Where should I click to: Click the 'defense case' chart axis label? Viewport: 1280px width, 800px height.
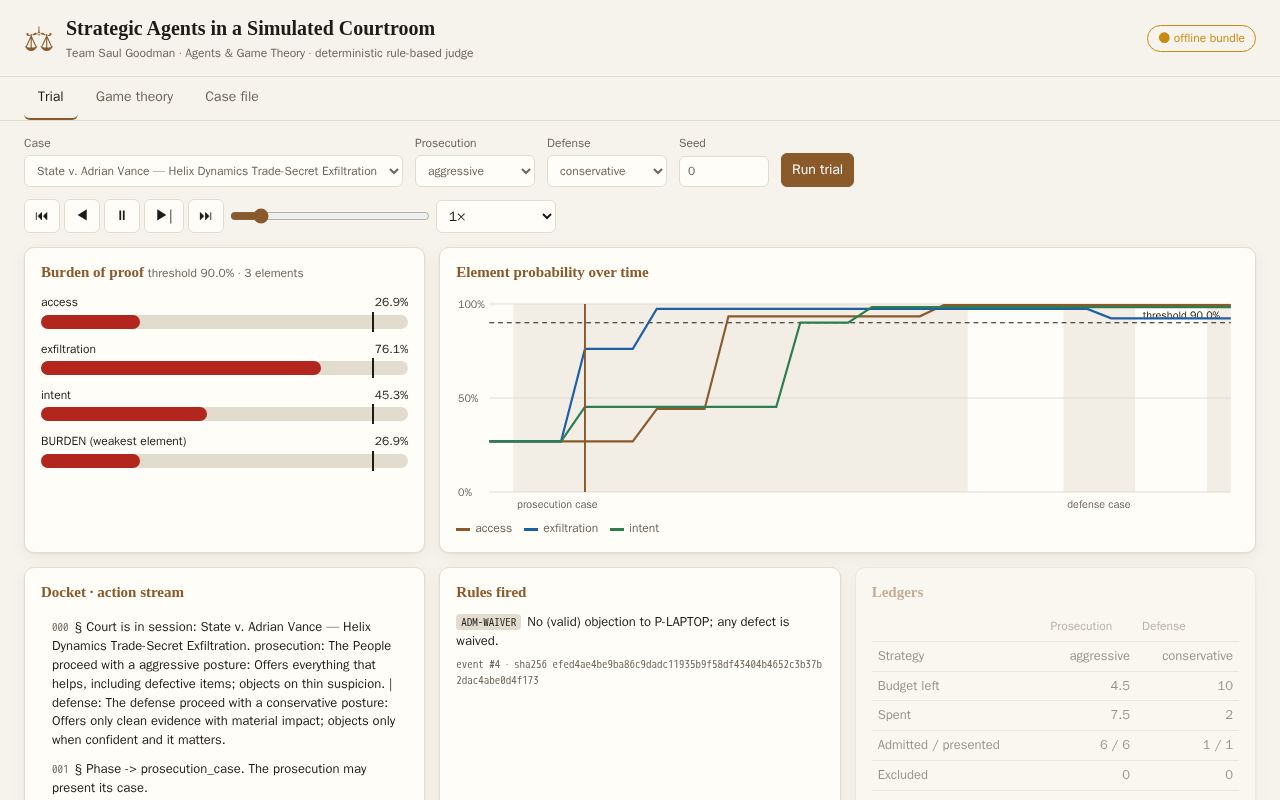(x=1098, y=504)
